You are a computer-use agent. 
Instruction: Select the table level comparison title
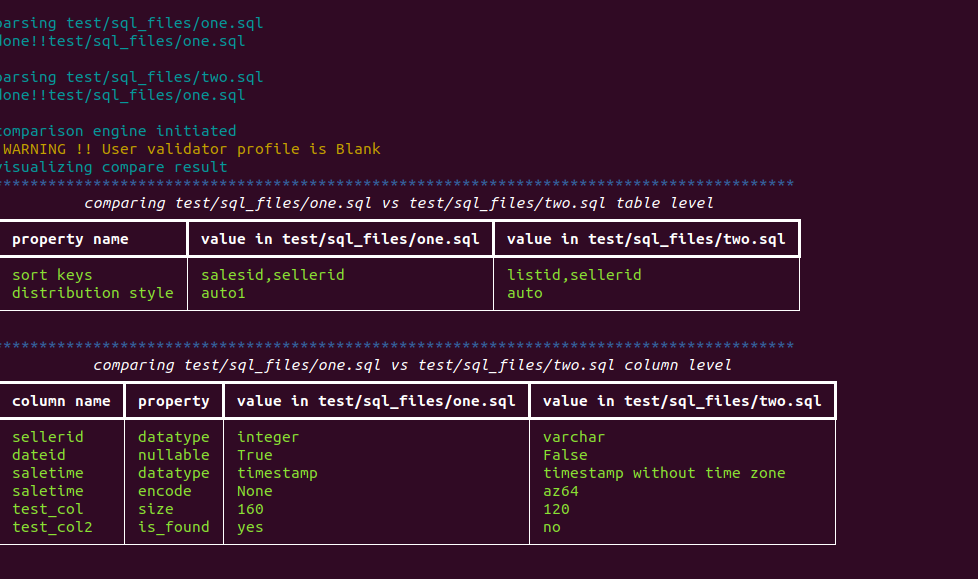point(398,203)
